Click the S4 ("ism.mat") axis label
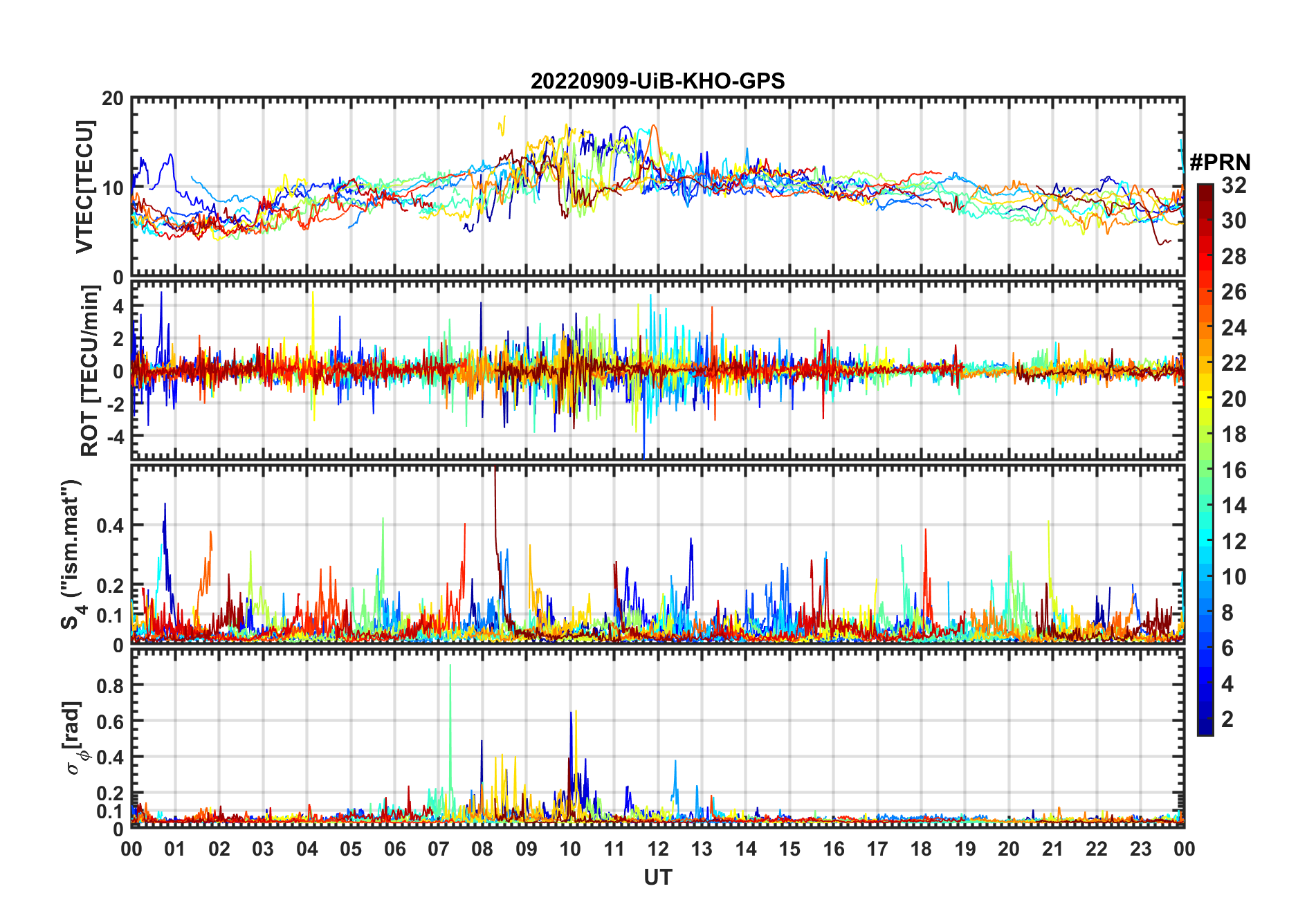This screenshot has height=920, width=1316. pyautogui.click(x=72, y=555)
